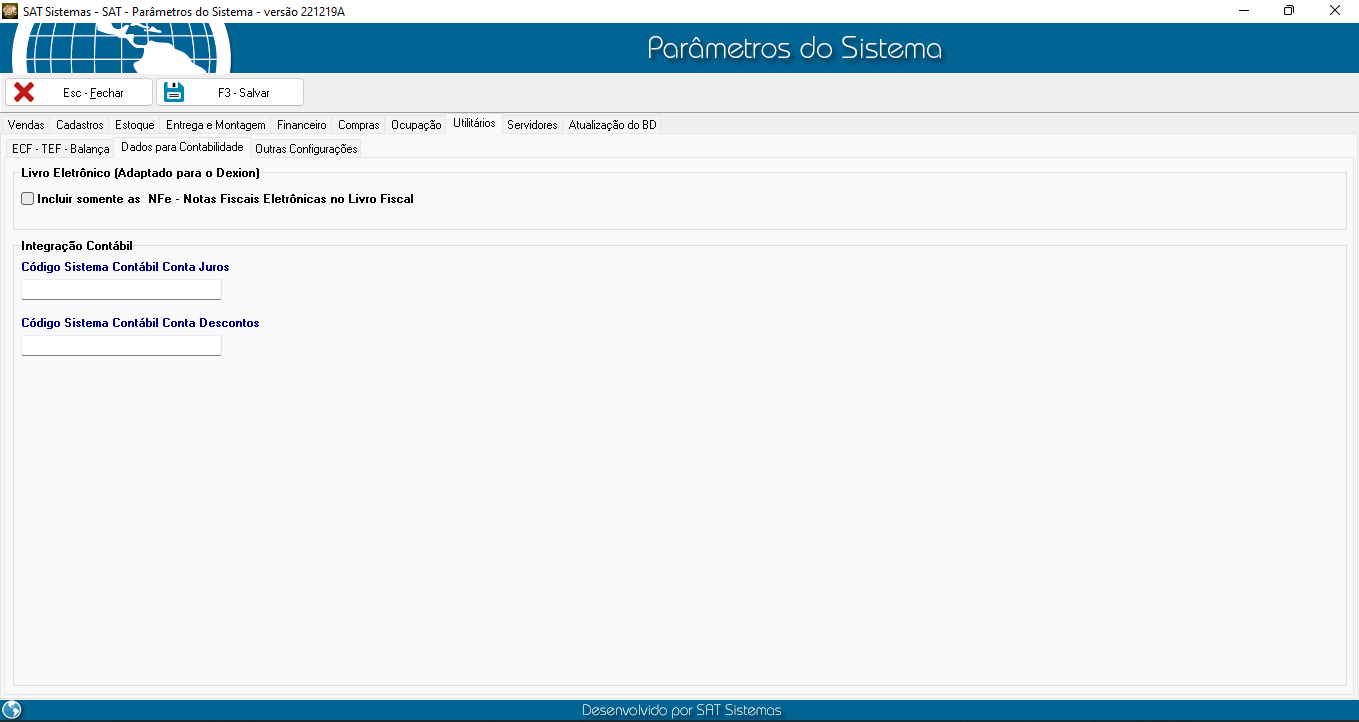The width and height of the screenshot is (1359, 722).
Task: Go to the Entrega e Montagem tab
Action: pos(215,125)
